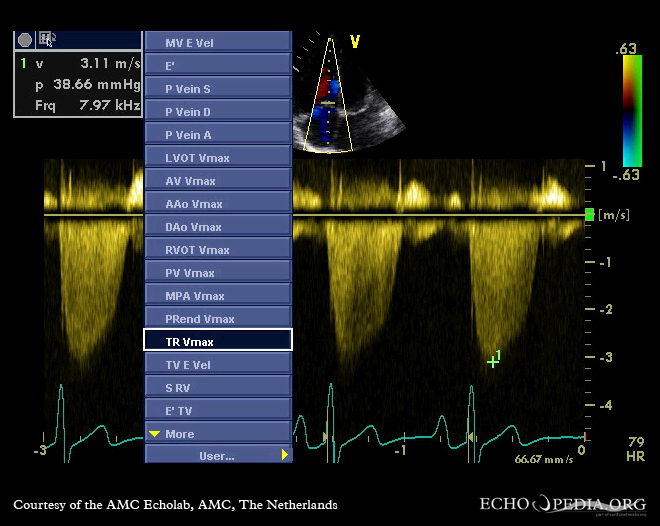Click the yellow V probe orientation marker
The height and width of the screenshot is (526, 660).
pos(354,42)
